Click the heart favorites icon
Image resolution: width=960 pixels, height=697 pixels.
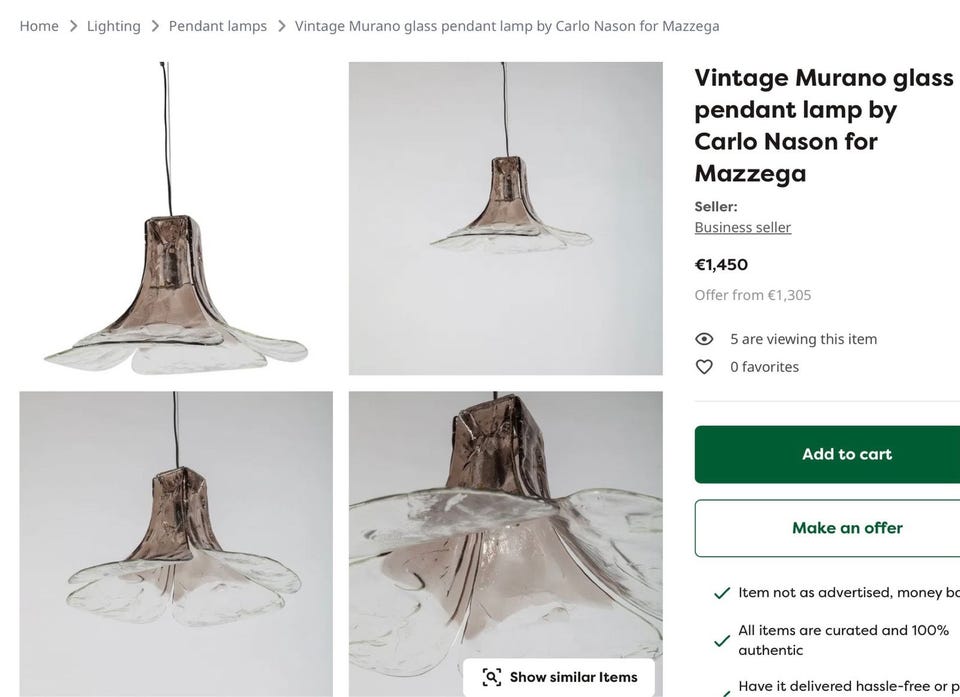point(704,367)
